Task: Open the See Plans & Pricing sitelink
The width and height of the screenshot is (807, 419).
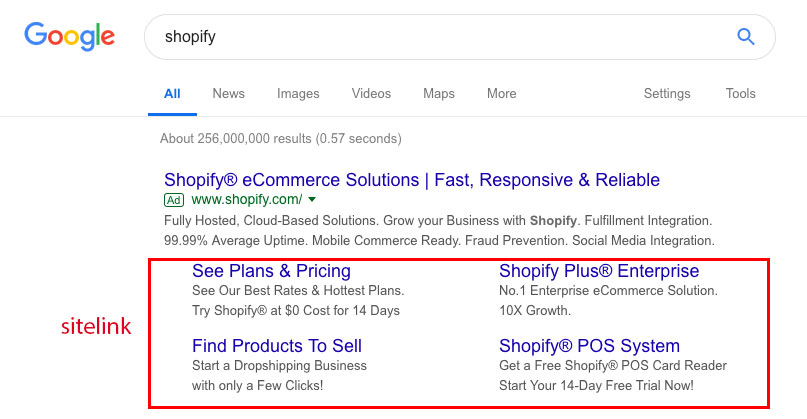Action: click(x=271, y=271)
